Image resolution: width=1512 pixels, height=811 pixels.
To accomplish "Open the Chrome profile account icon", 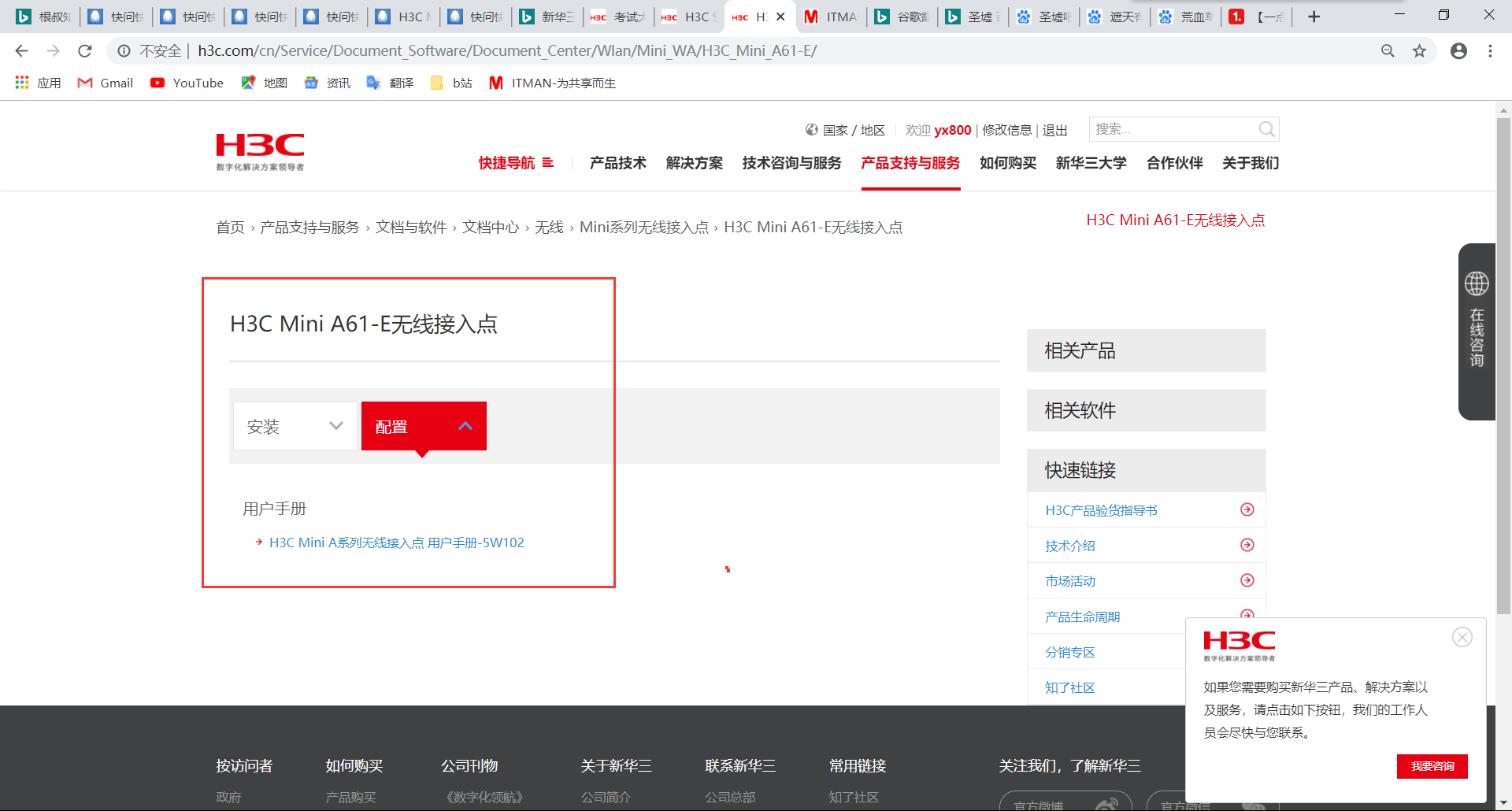I will [x=1458, y=51].
